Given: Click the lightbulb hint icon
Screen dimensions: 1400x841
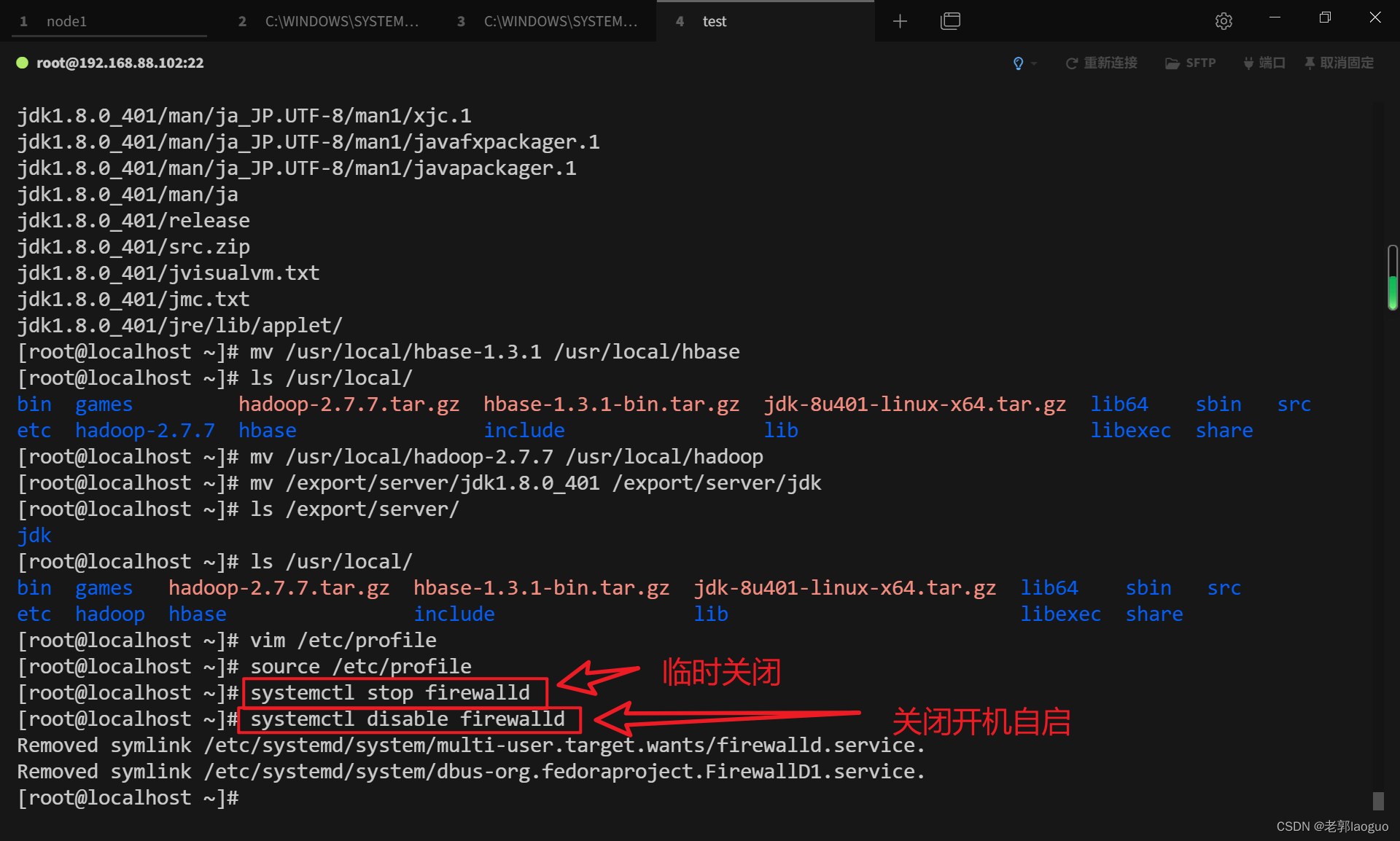Looking at the screenshot, I should tap(1018, 63).
